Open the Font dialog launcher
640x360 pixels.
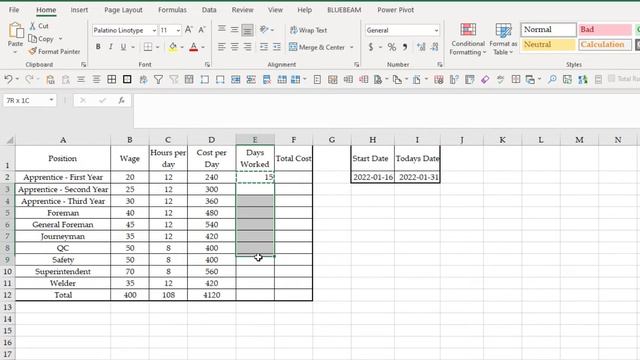pyautogui.click(x=207, y=64)
